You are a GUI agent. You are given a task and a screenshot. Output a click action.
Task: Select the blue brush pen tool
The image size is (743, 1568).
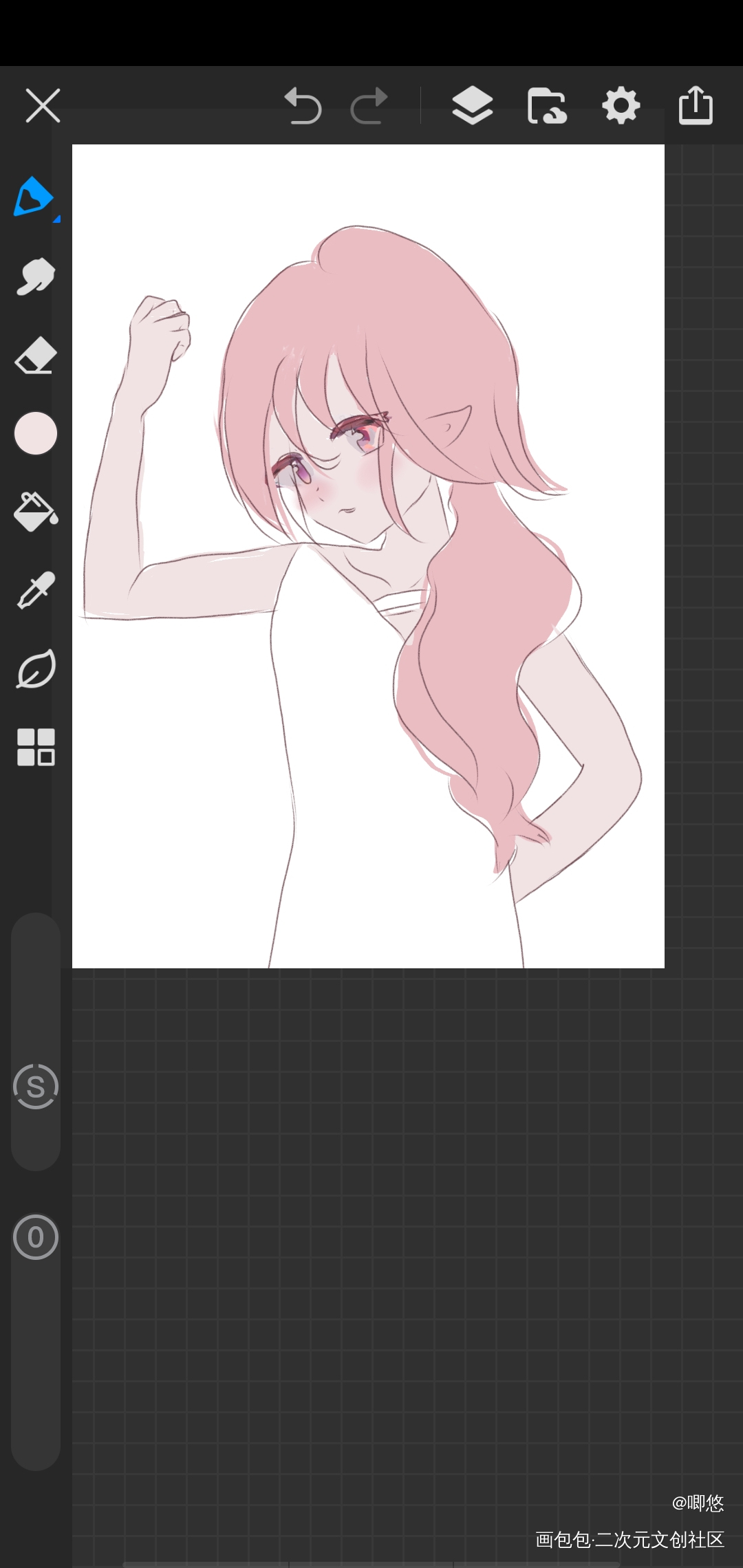click(x=33, y=197)
